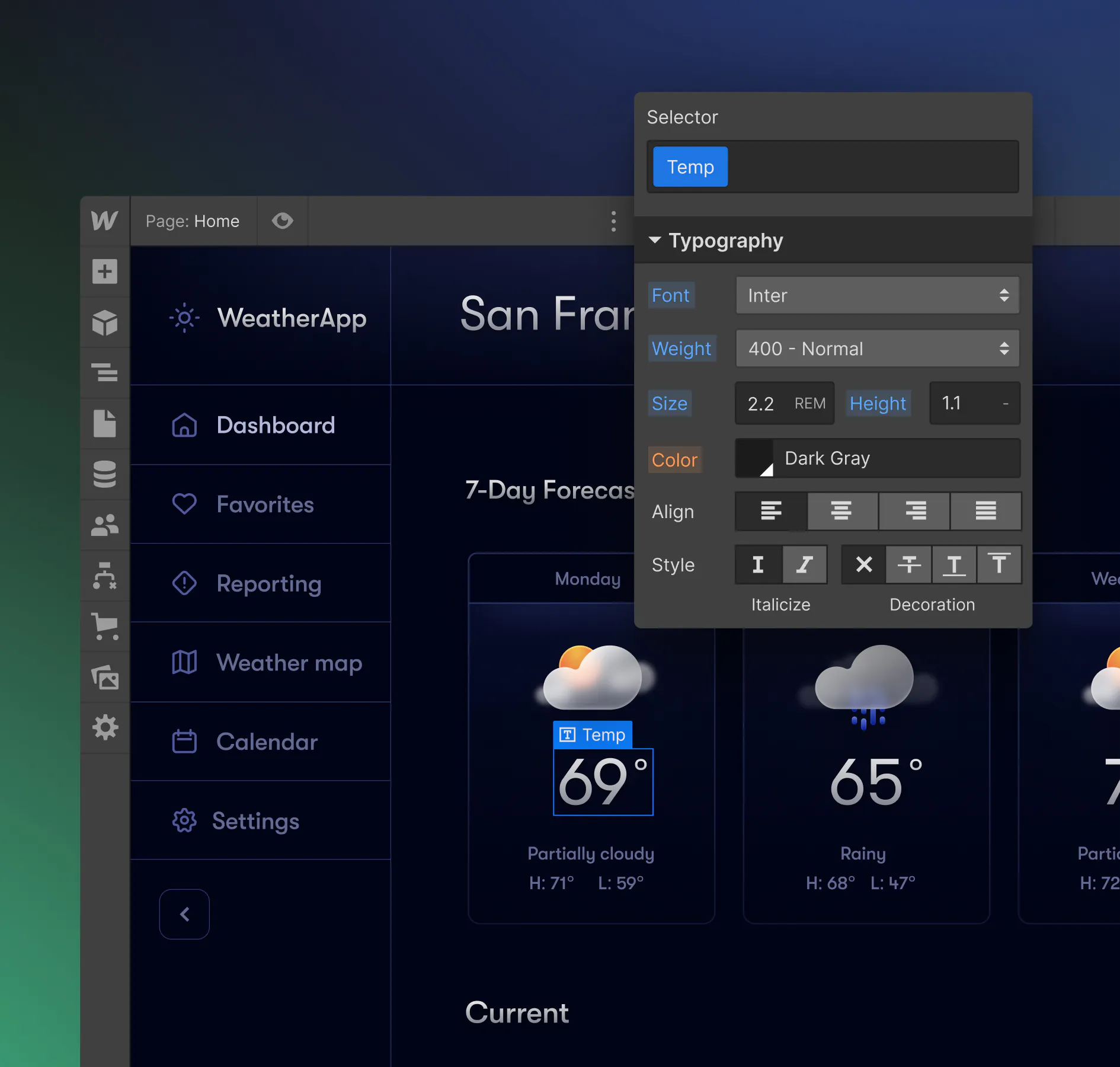Select the Temp selector chip
Viewport: 1120px width, 1067px height.
pos(689,167)
